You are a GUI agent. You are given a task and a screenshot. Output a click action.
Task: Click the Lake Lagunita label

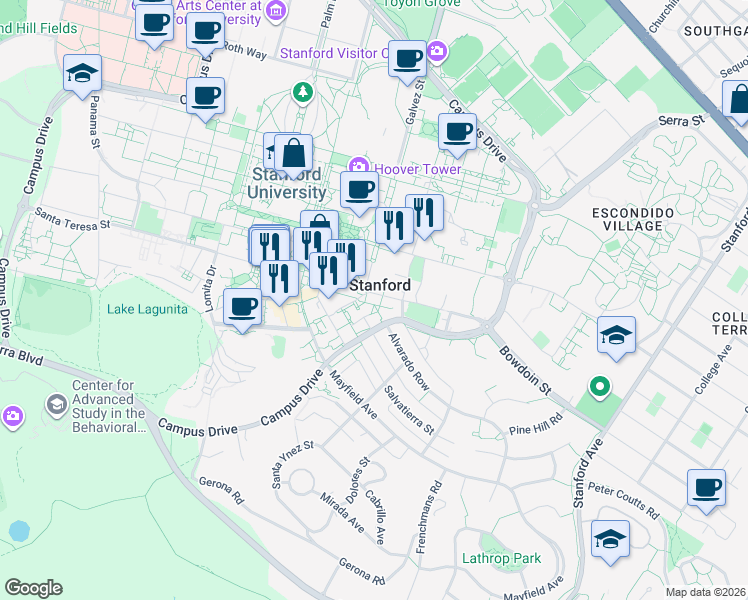pyautogui.click(x=147, y=309)
